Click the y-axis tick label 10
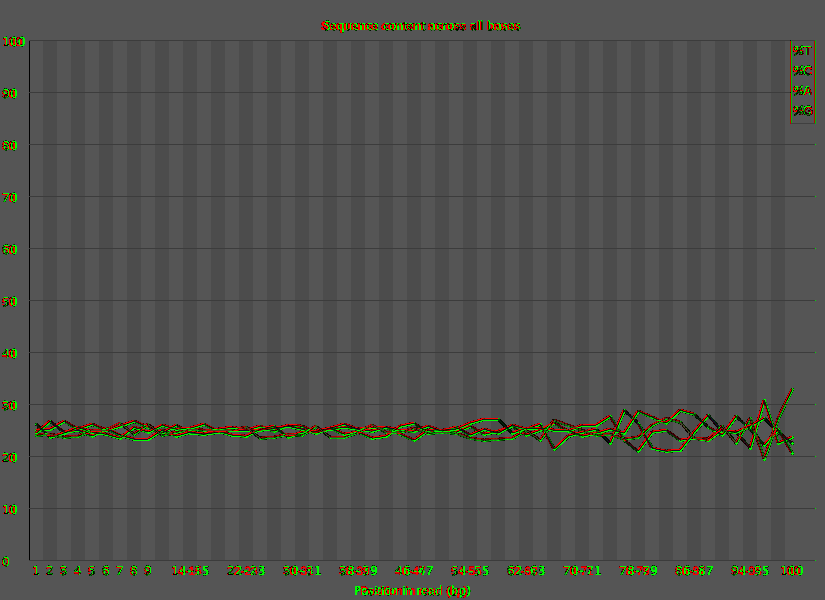The image size is (825, 600). [x=10, y=509]
